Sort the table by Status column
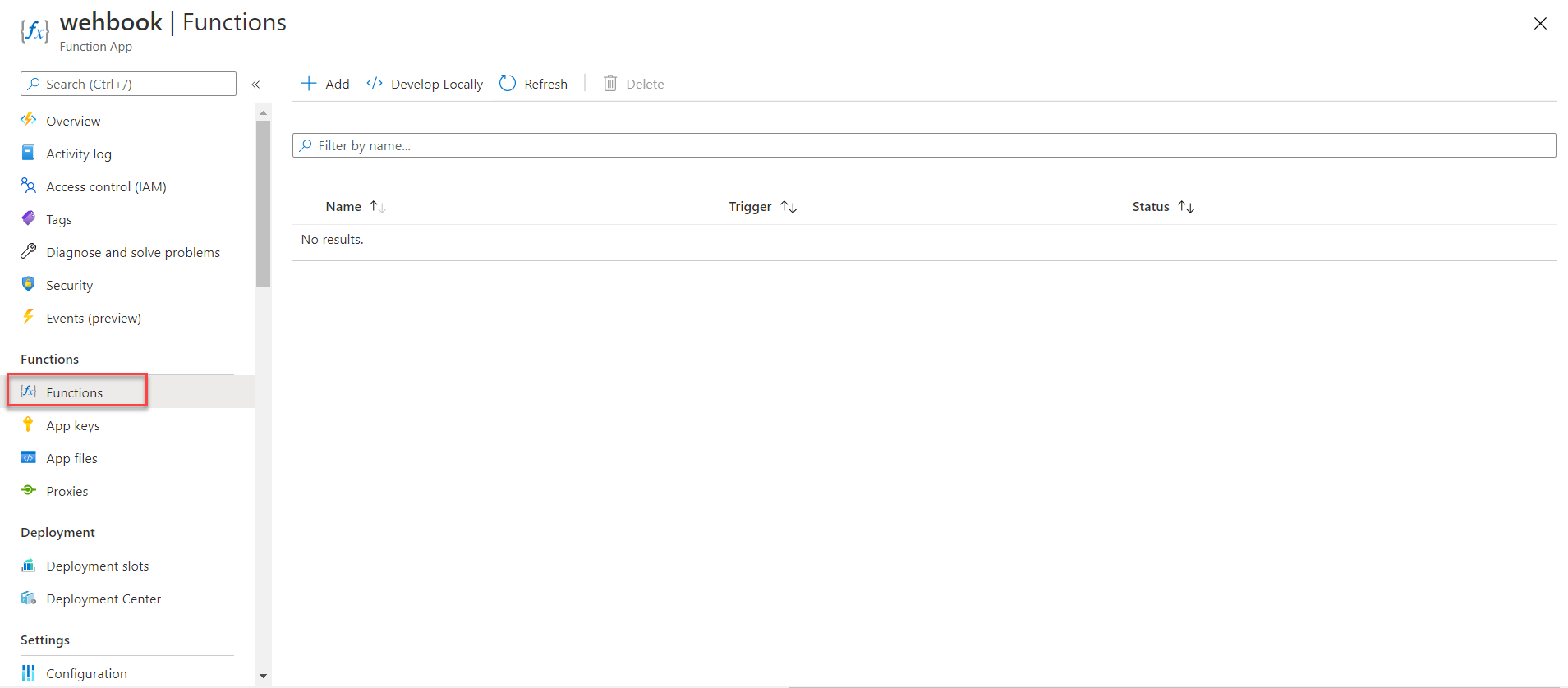Image resolution: width=1568 pixels, height=688 pixels. (x=1163, y=207)
